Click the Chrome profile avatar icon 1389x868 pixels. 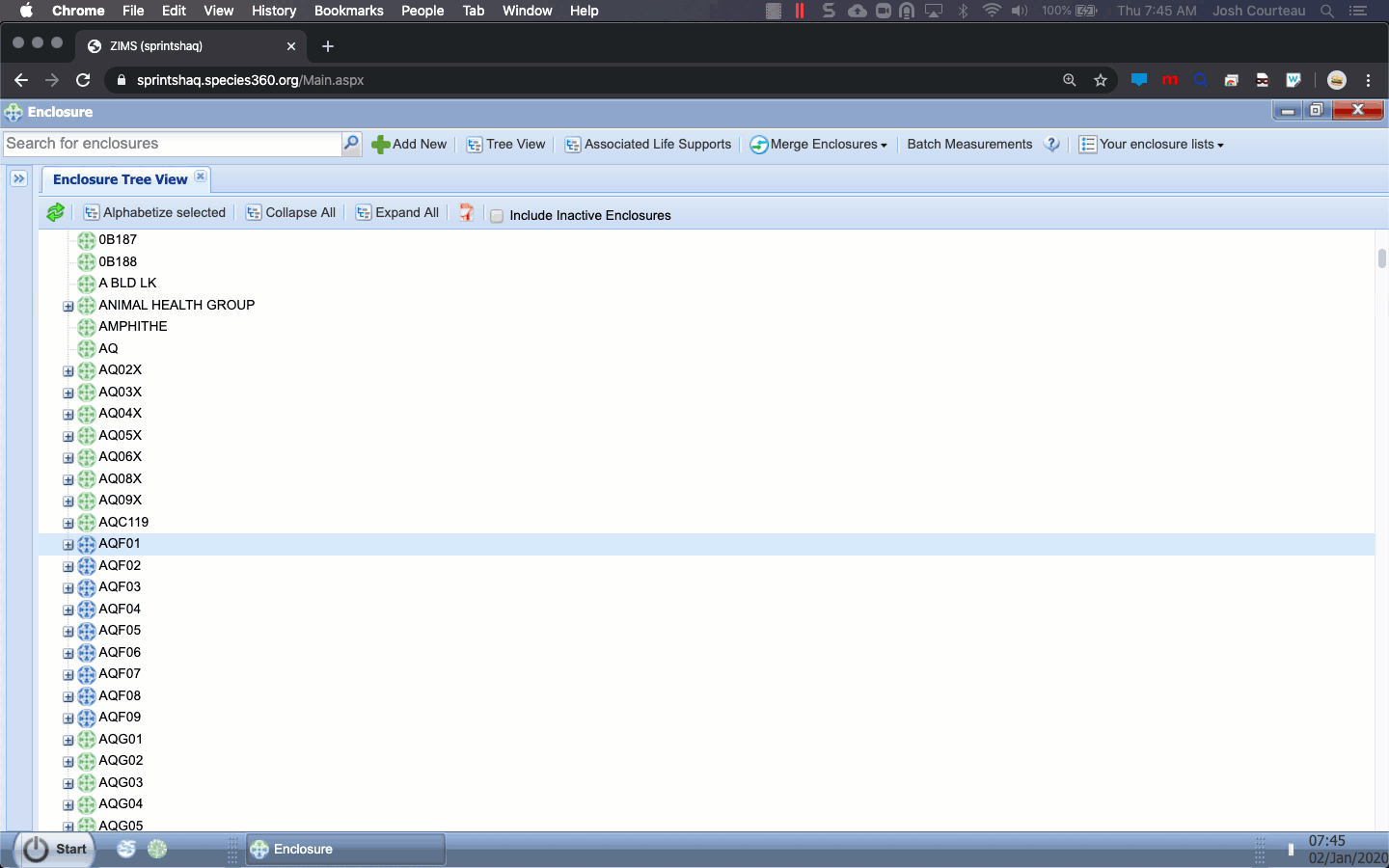point(1337,80)
